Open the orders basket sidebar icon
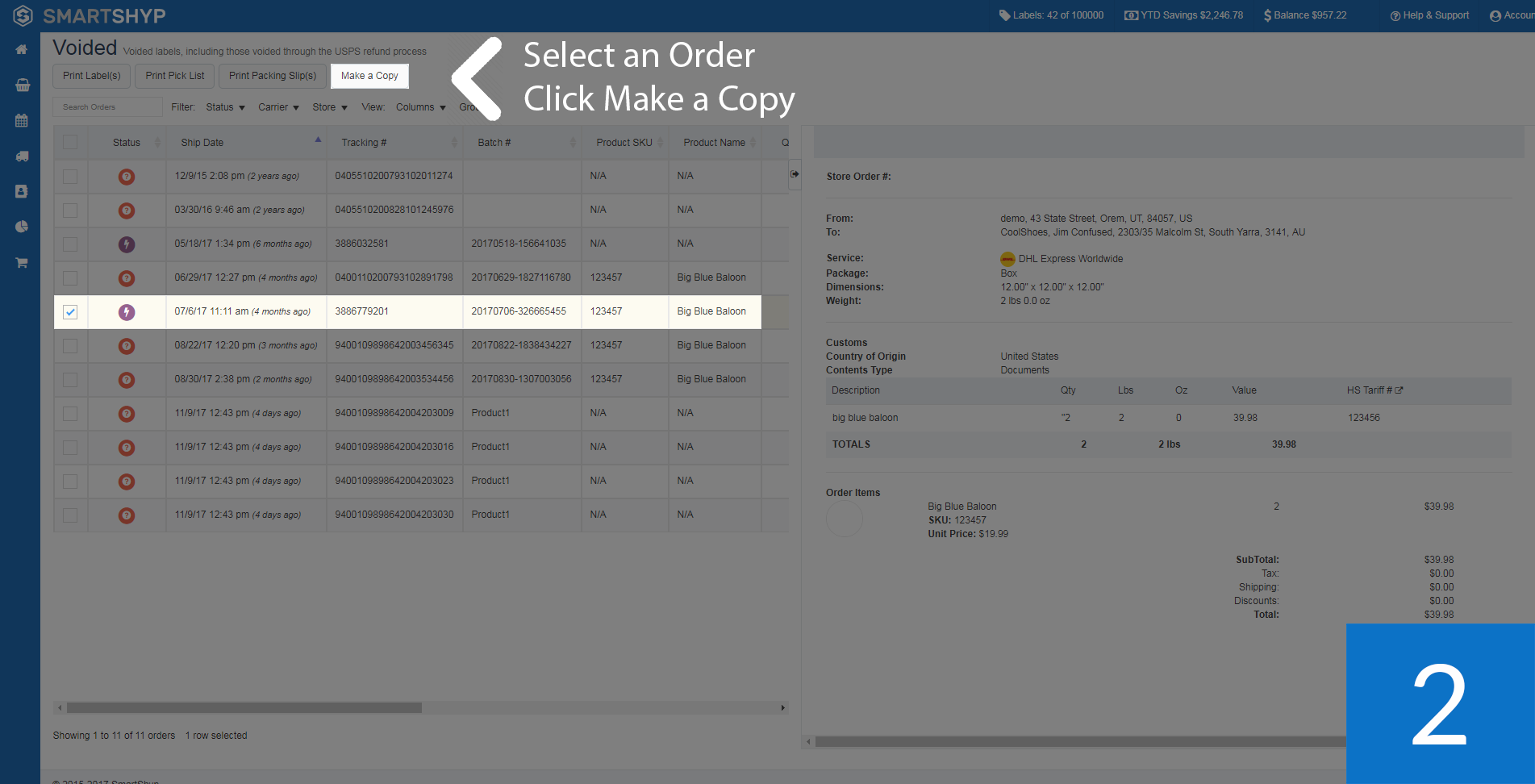 pos(22,85)
